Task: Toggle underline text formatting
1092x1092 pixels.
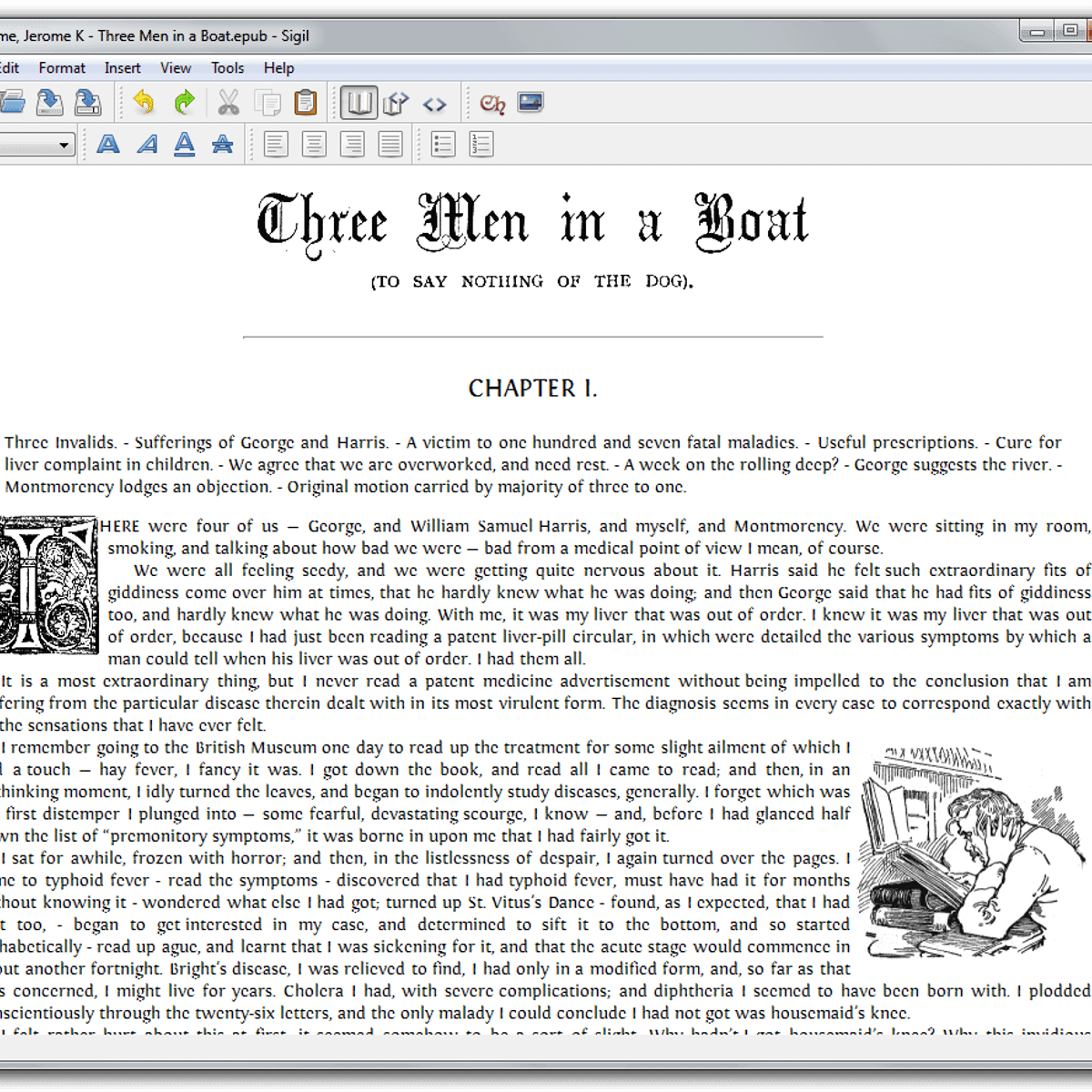Action: [x=185, y=144]
